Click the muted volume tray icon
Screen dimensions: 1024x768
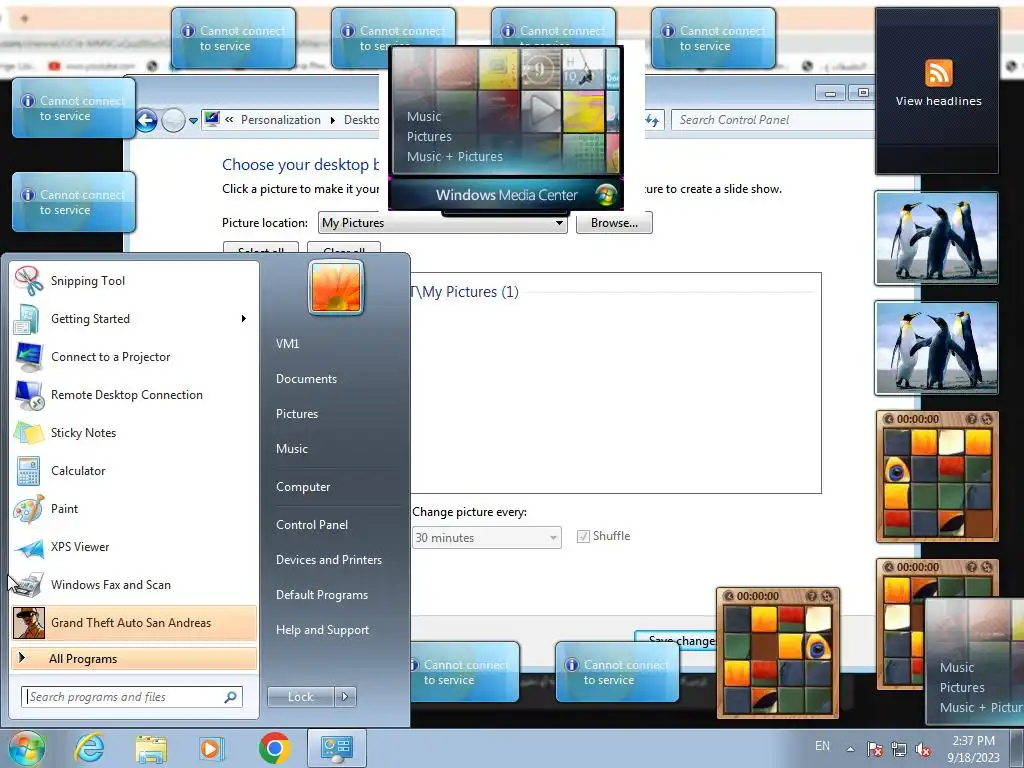[923, 749]
